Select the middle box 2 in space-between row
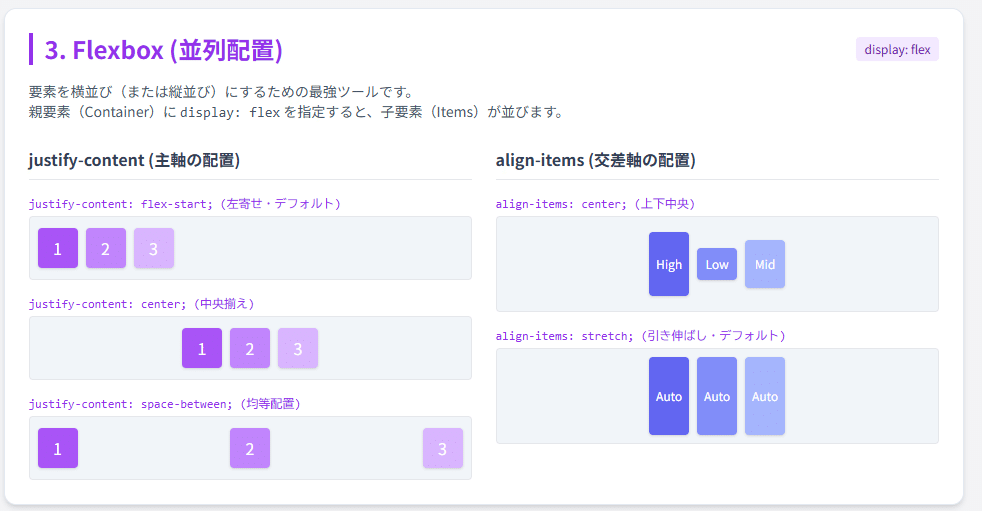This screenshot has height=511, width=982. (250, 448)
